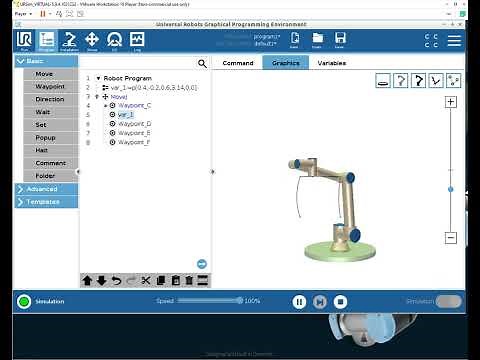Select the var_1 assignment line
The width and height of the screenshot is (480, 360).
(150, 88)
